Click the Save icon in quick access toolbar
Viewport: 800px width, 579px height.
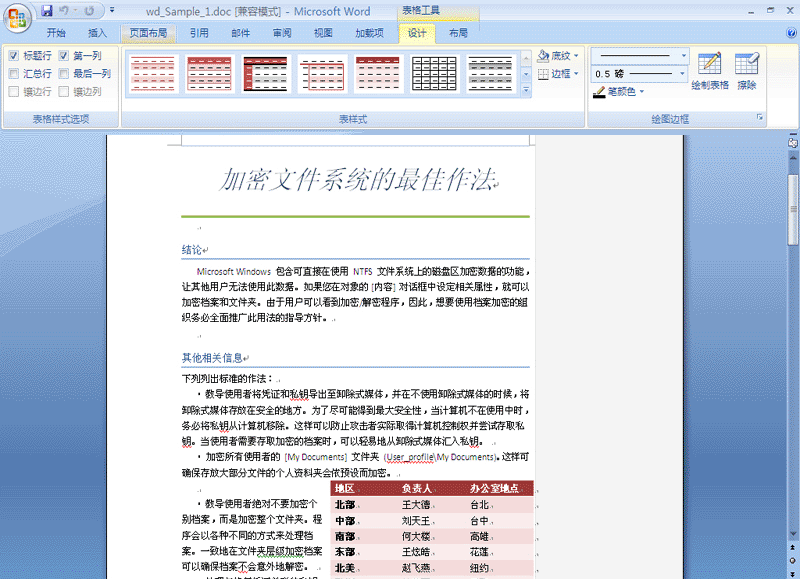(x=47, y=11)
